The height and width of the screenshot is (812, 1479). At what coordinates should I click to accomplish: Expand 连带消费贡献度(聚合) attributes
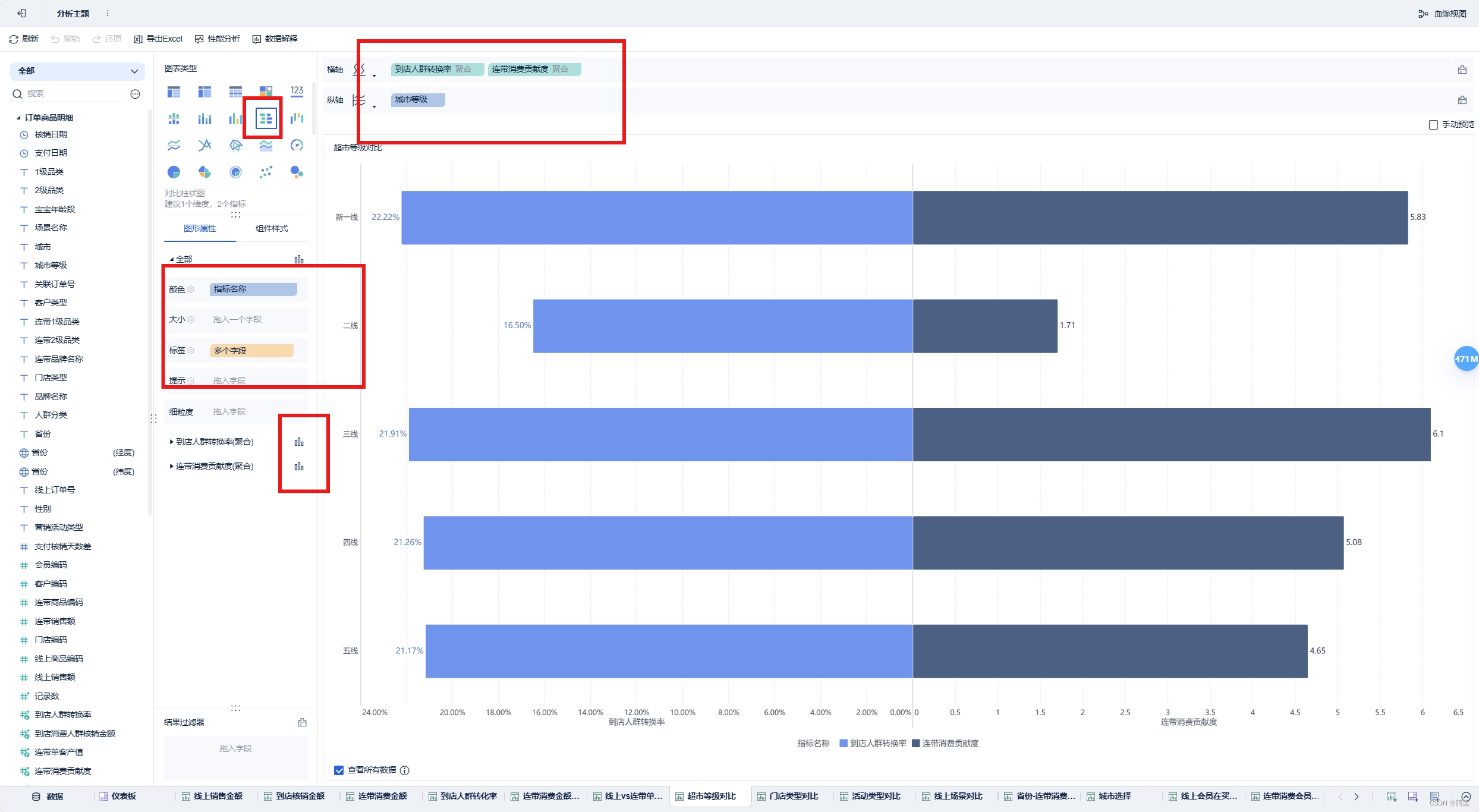coord(171,466)
